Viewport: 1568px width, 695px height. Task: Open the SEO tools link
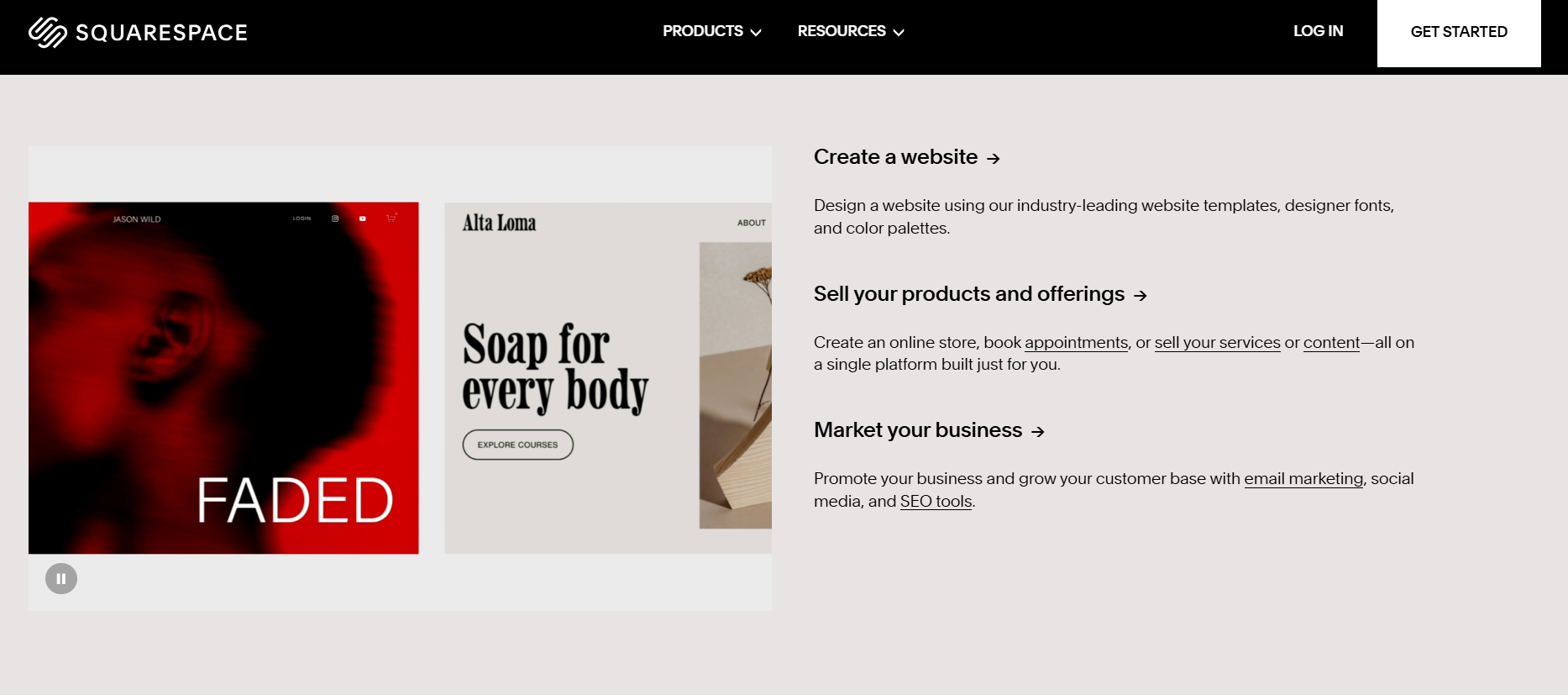click(x=936, y=501)
